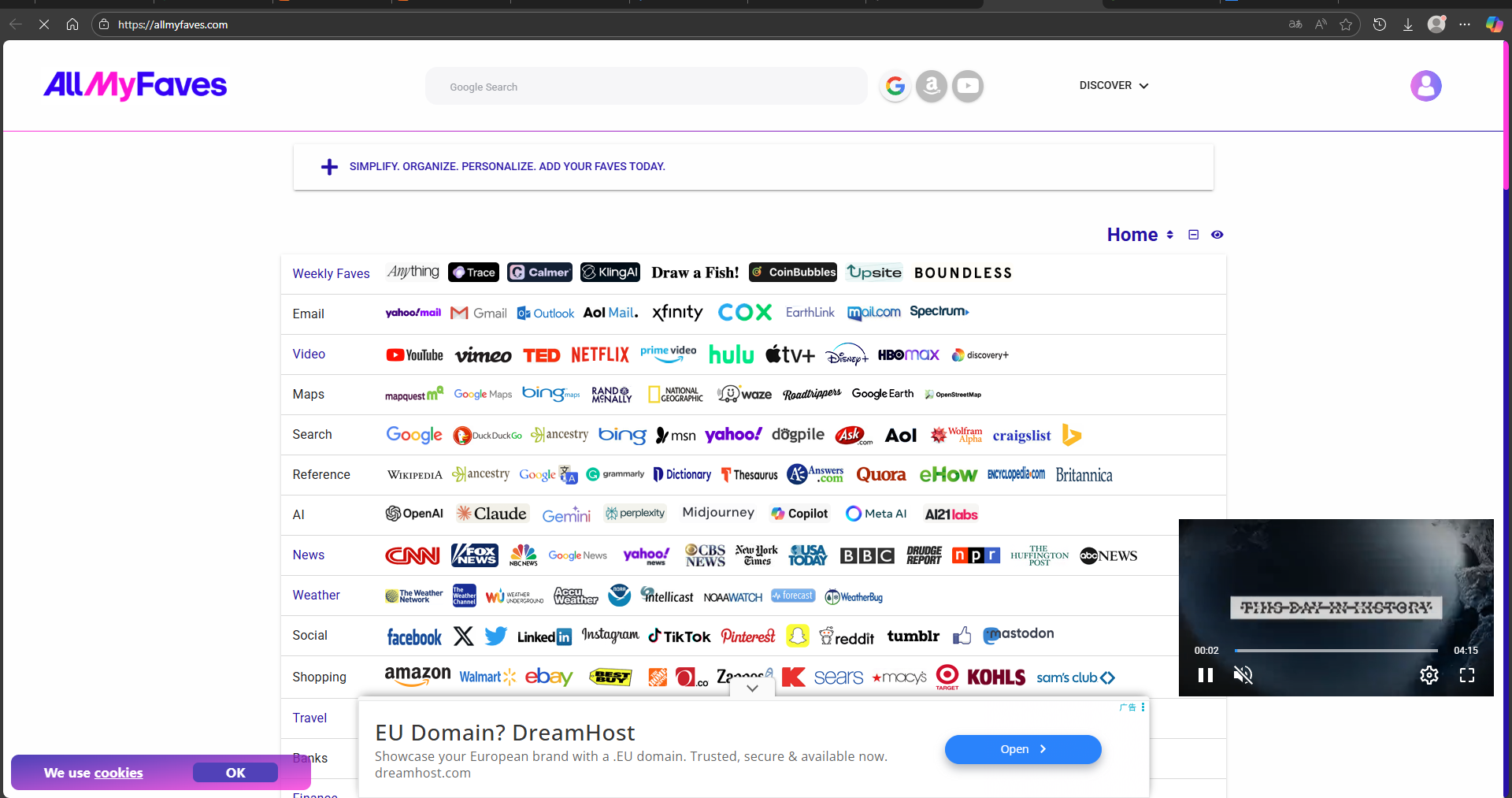The width and height of the screenshot is (1512, 798).
Task: Stop loading the page in browser
Action: pos(44,24)
